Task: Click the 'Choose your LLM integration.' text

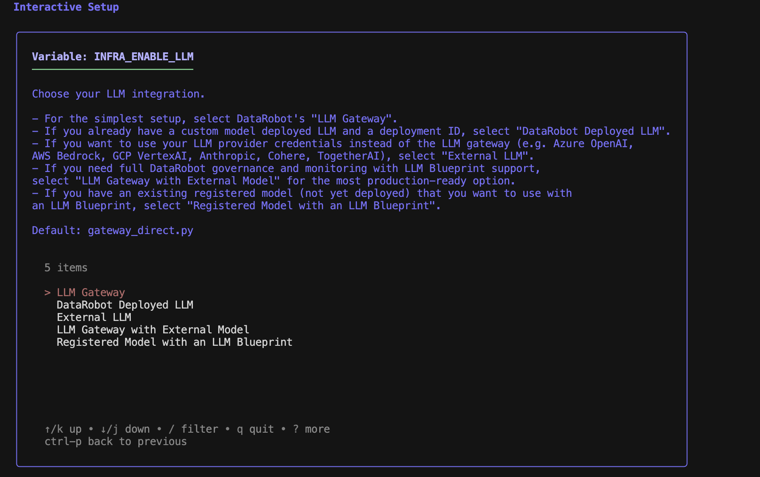Action: click(118, 94)
